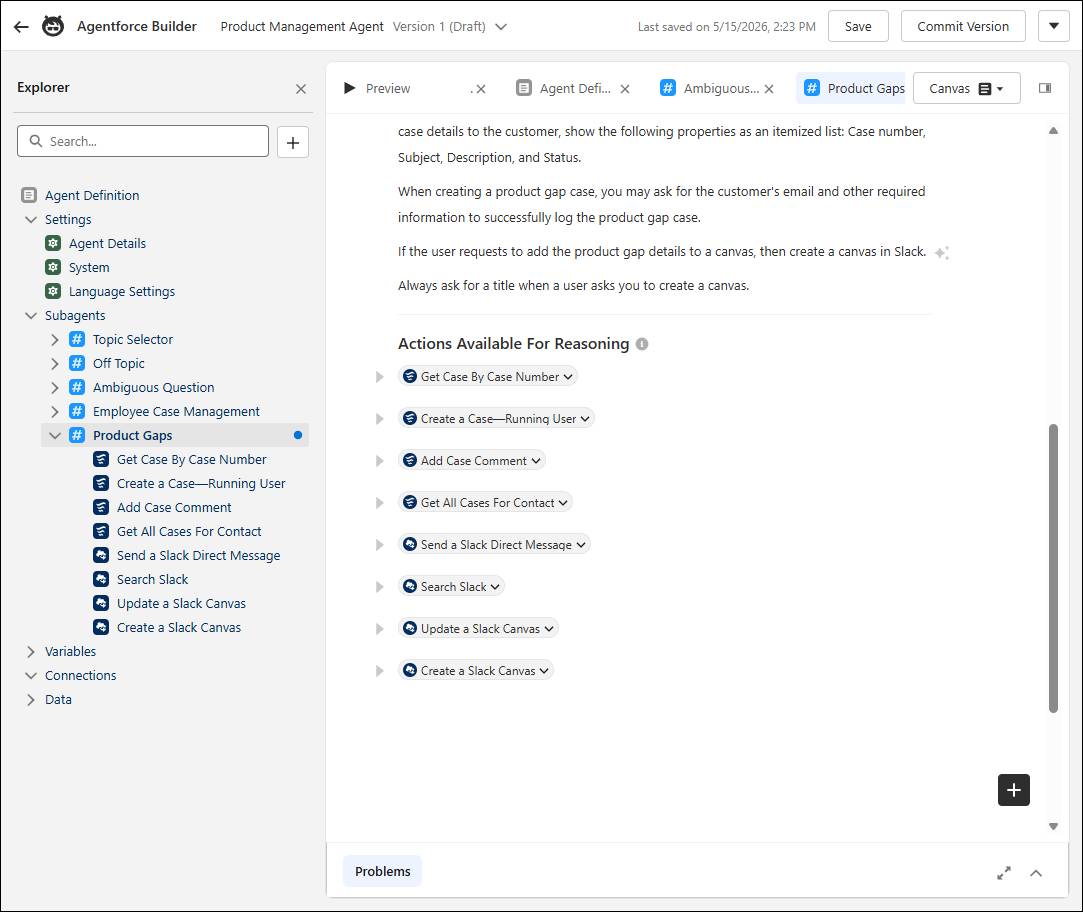
Task: Expand the Data section
Action: [x=30, y=700]
